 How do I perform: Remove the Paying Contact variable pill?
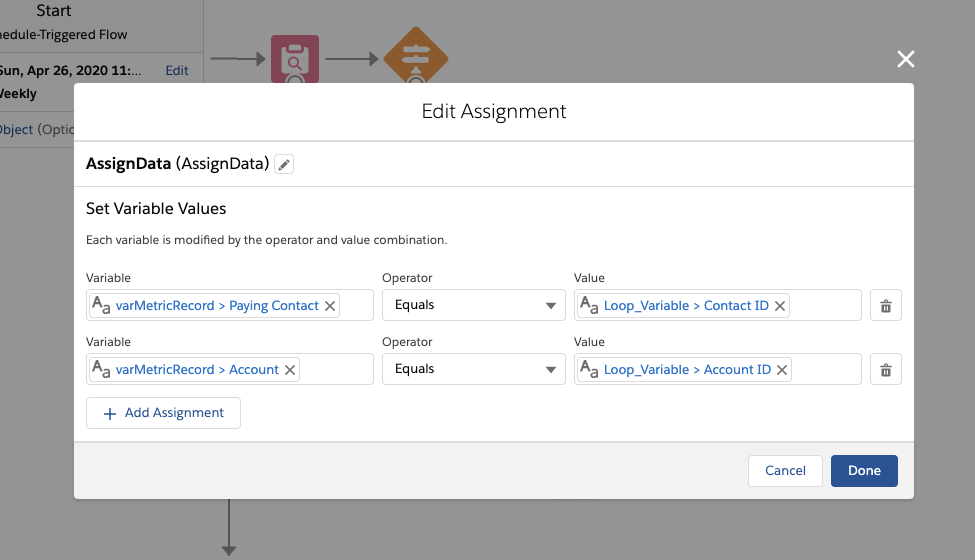click(x=330, y=306)
